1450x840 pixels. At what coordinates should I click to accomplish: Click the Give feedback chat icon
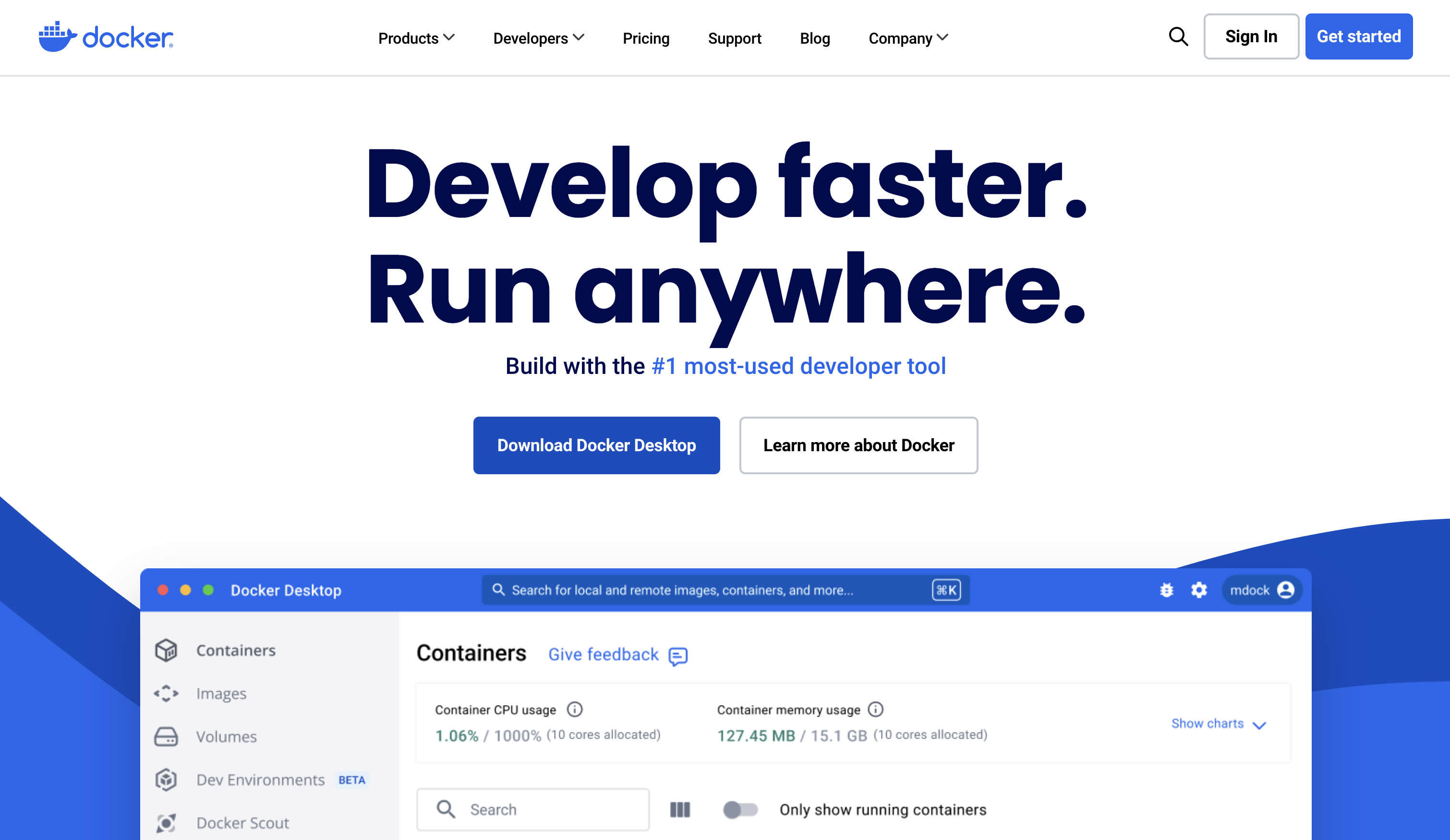pyautogui.click(x=678, y=656)
